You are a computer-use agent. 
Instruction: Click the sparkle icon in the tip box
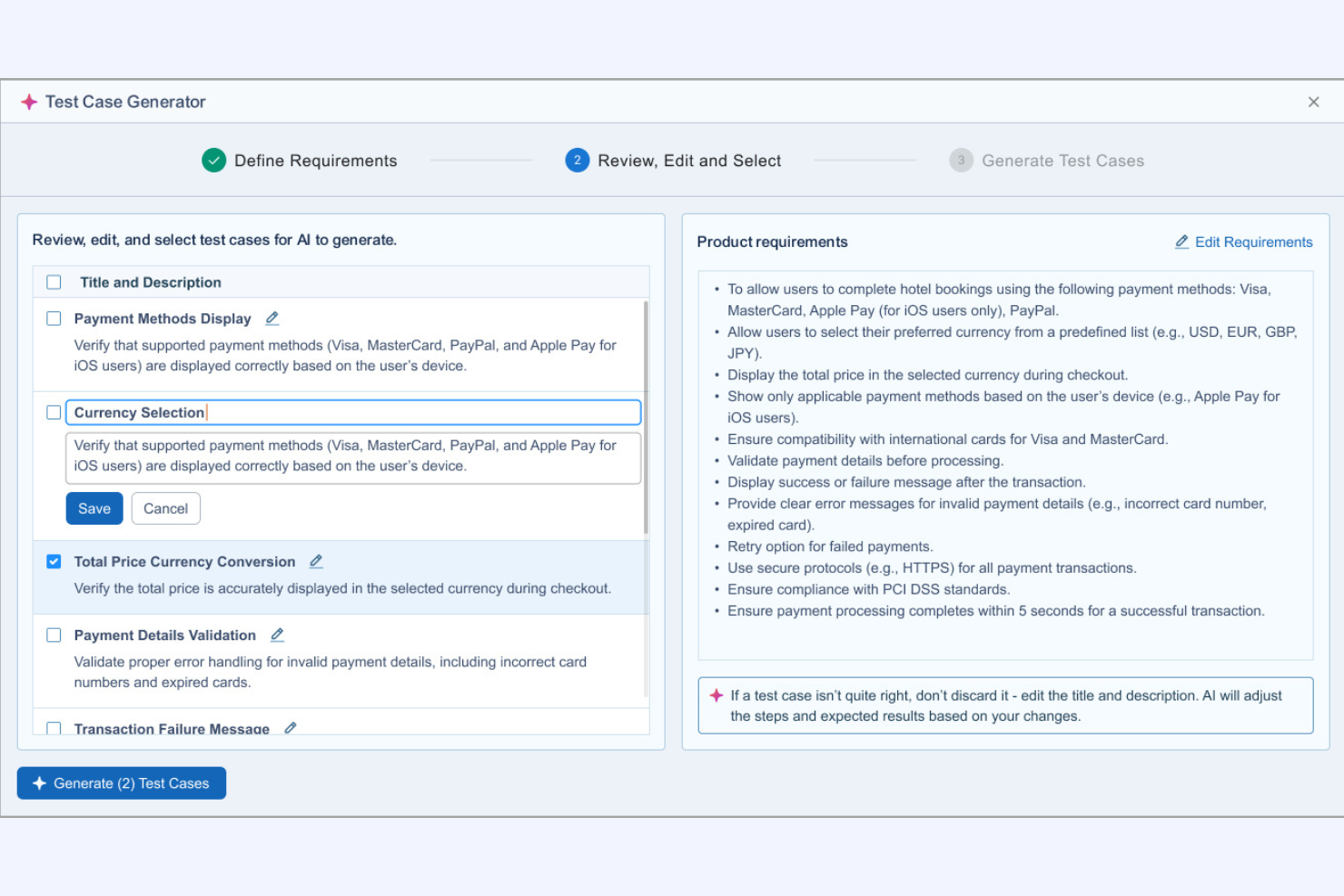pyautogui.click(x=716, y=695)
